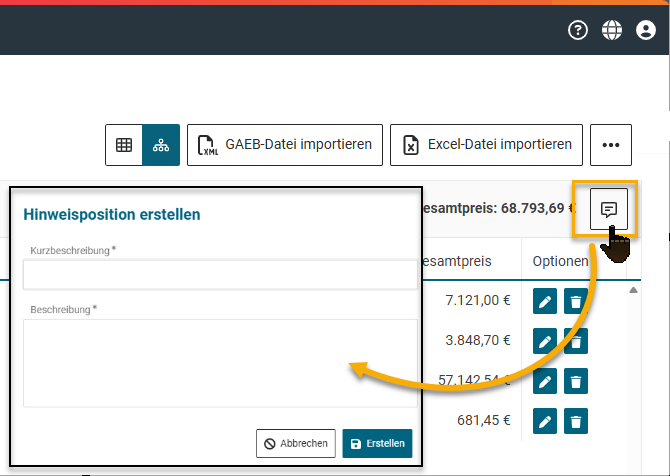Edit the row with 681,45 €
670x476 pixels.
[545, 421]
